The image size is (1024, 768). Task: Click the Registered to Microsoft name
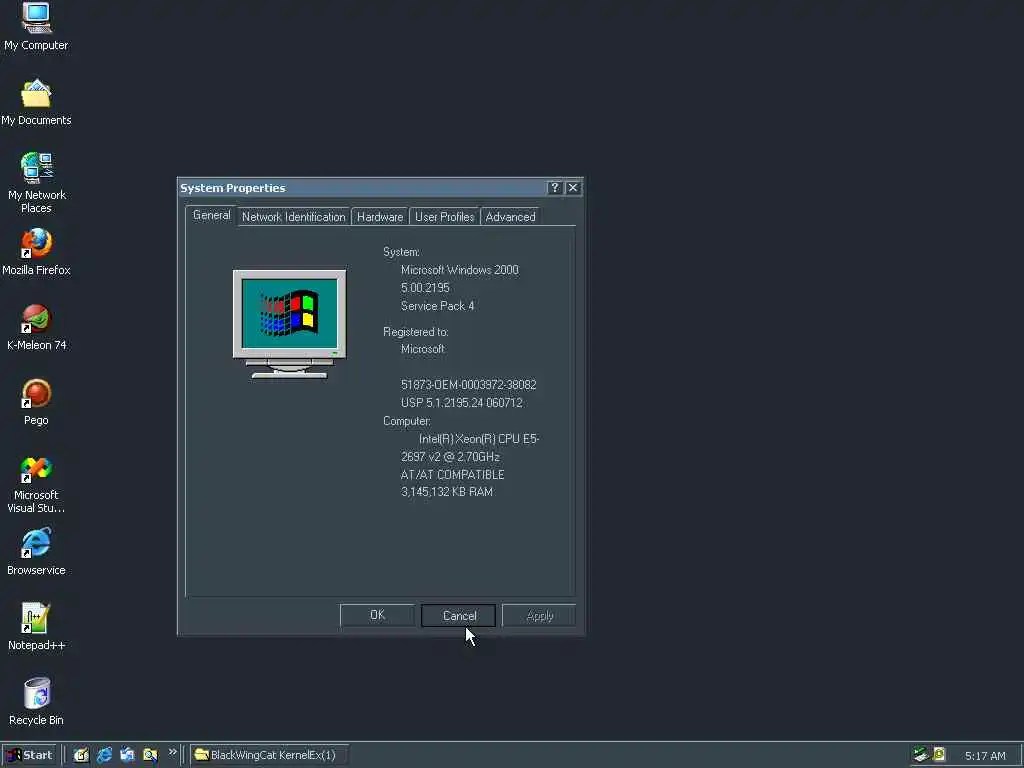coord(423,349)
